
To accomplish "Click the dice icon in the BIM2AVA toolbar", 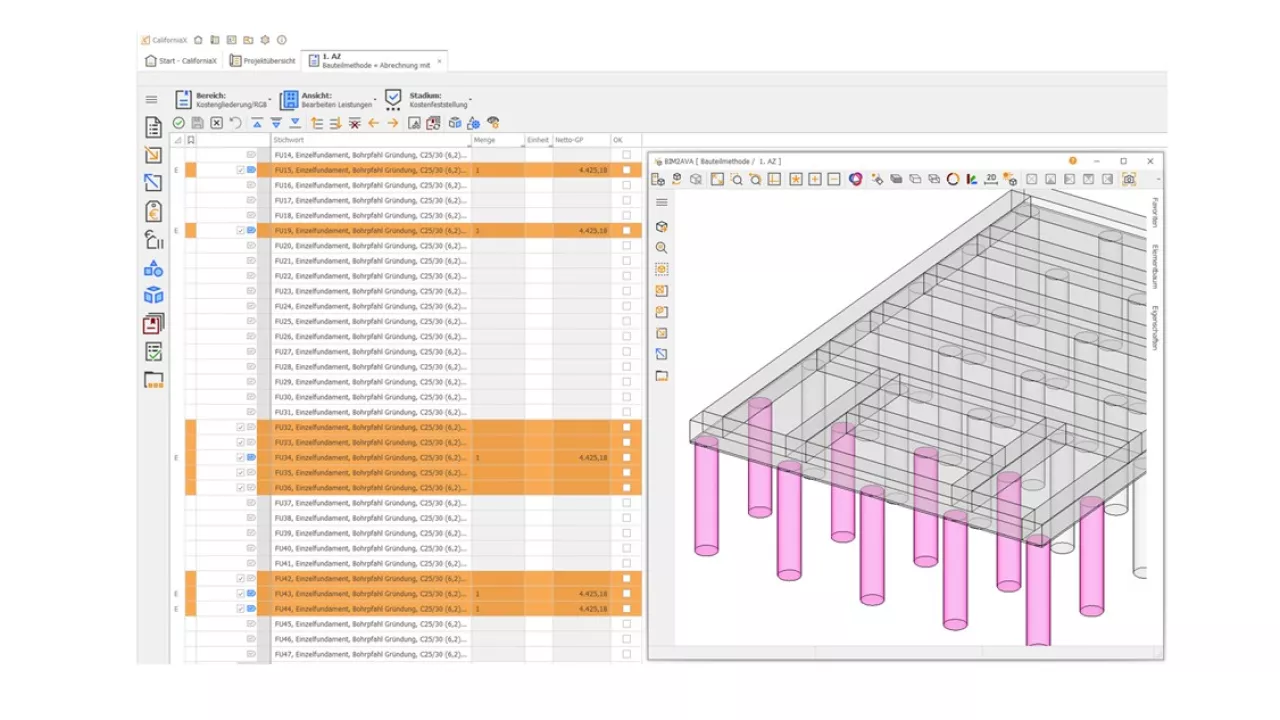I will tap(676, 180).
